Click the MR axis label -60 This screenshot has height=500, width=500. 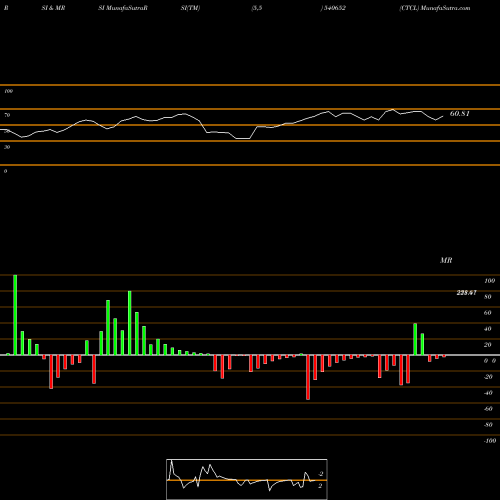tap(488, 409)
